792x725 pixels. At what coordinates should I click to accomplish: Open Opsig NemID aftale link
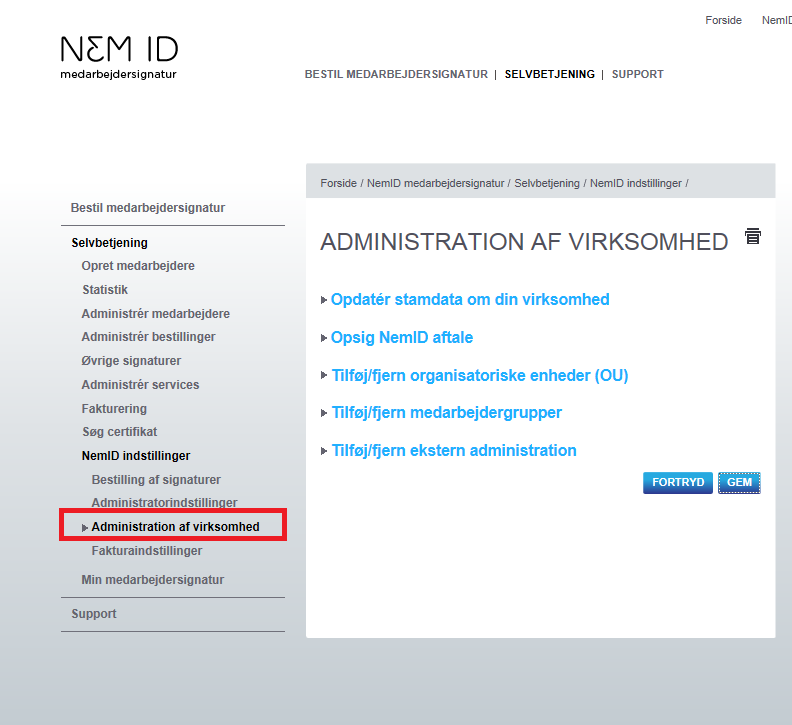click(x=402, y=337)
